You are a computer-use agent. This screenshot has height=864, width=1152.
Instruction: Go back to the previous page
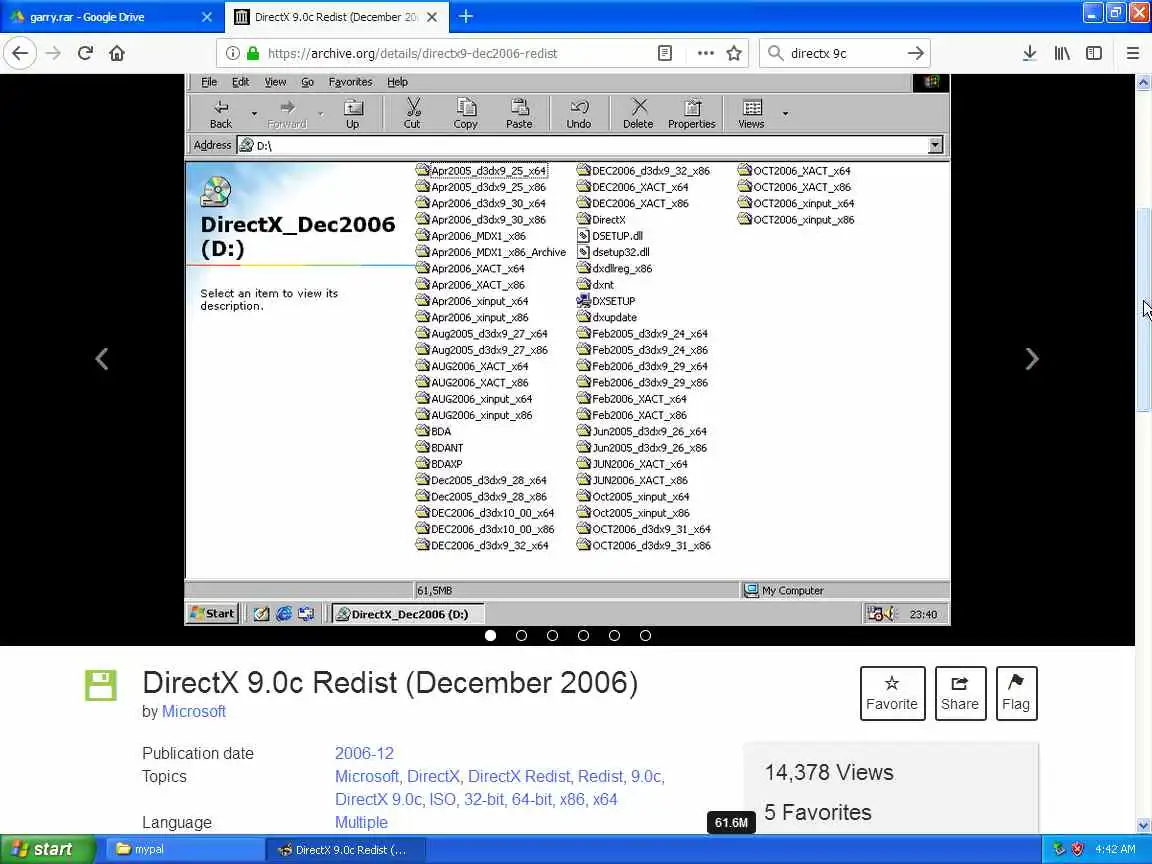[20, 53]
